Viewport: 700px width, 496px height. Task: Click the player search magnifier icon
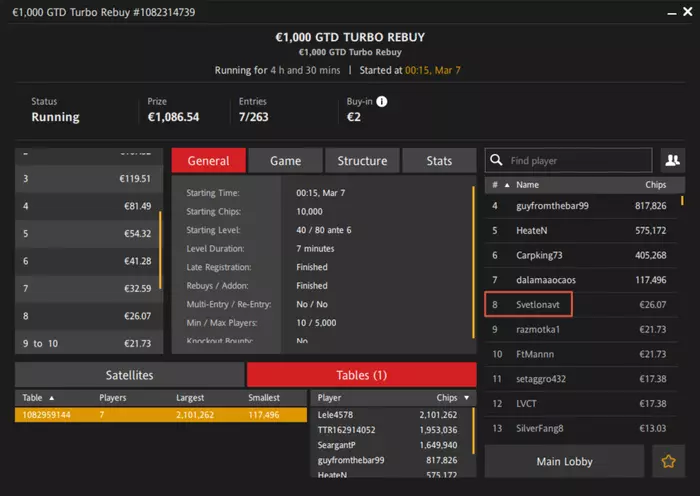496,160
